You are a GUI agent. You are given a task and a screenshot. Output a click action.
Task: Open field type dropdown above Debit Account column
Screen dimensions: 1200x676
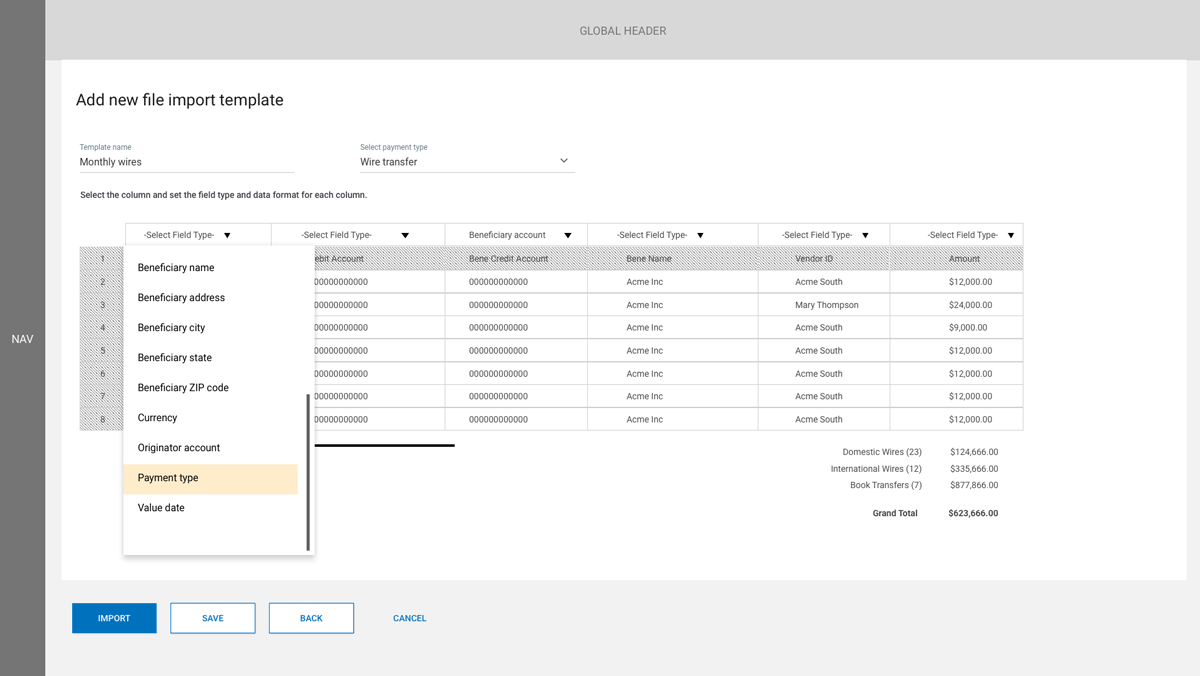coord(357,235)
